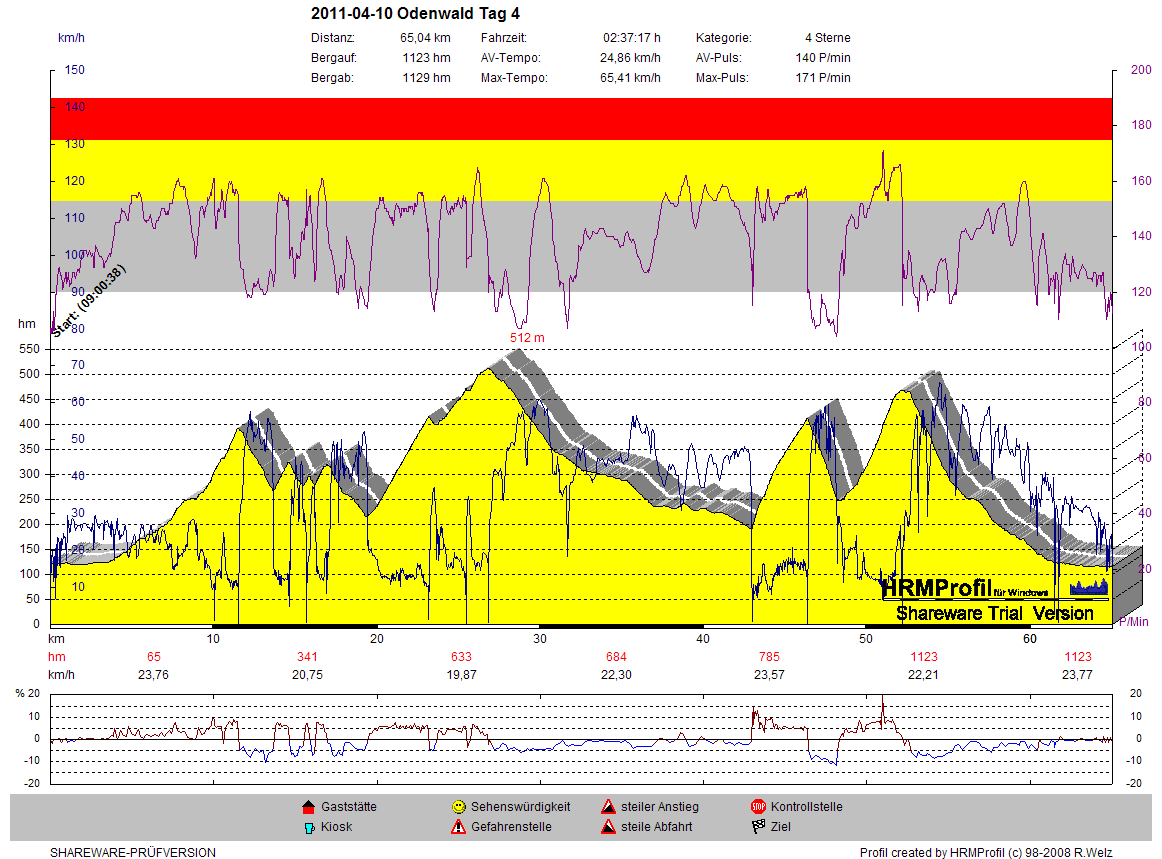The width and height of the screenshot is (1162, 859).
Task: Click the Ziel checkered flag icon
Action: pos(758,827)
